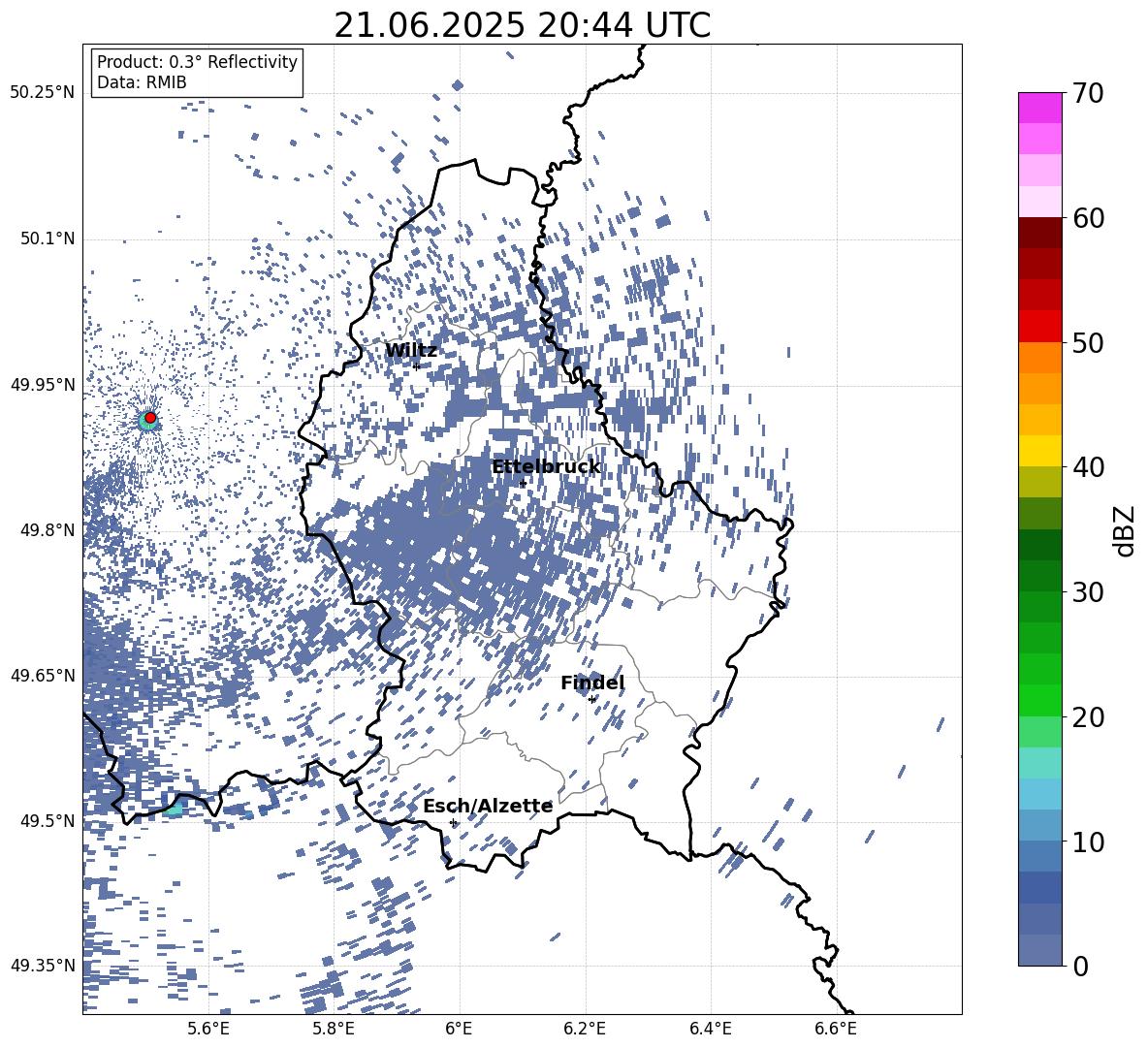This screenshot has width=1148, height=1048.
Task: Click the Esch/Alzette location cross marker
Action: click(453, 822)
